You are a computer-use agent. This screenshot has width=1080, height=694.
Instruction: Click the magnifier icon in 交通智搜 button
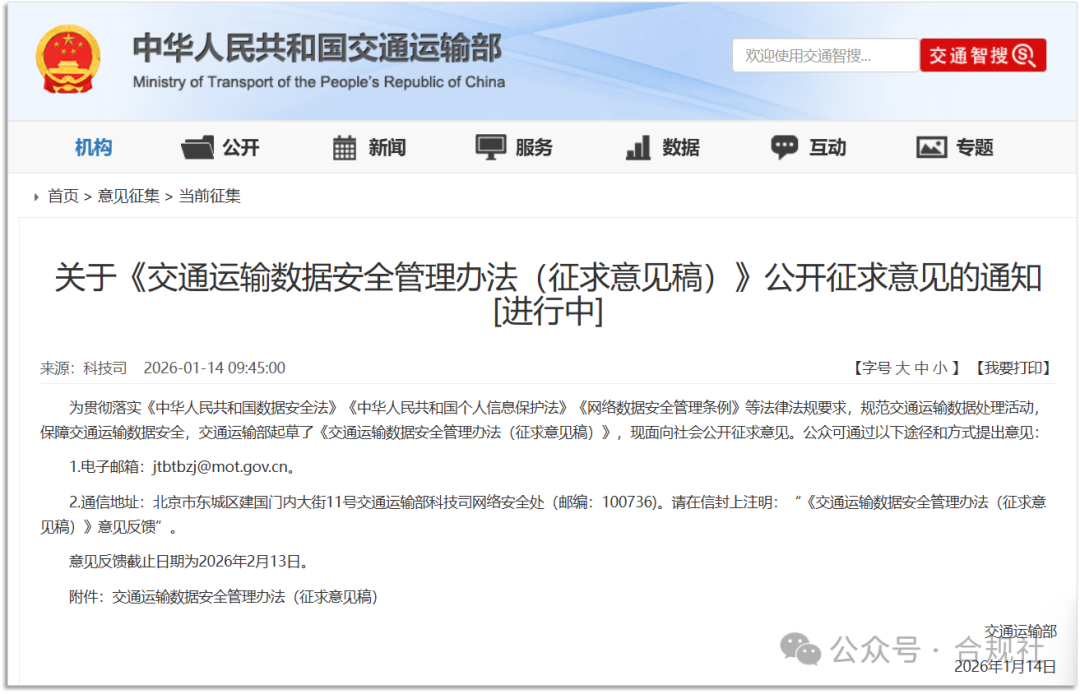tap(1022, 56)
